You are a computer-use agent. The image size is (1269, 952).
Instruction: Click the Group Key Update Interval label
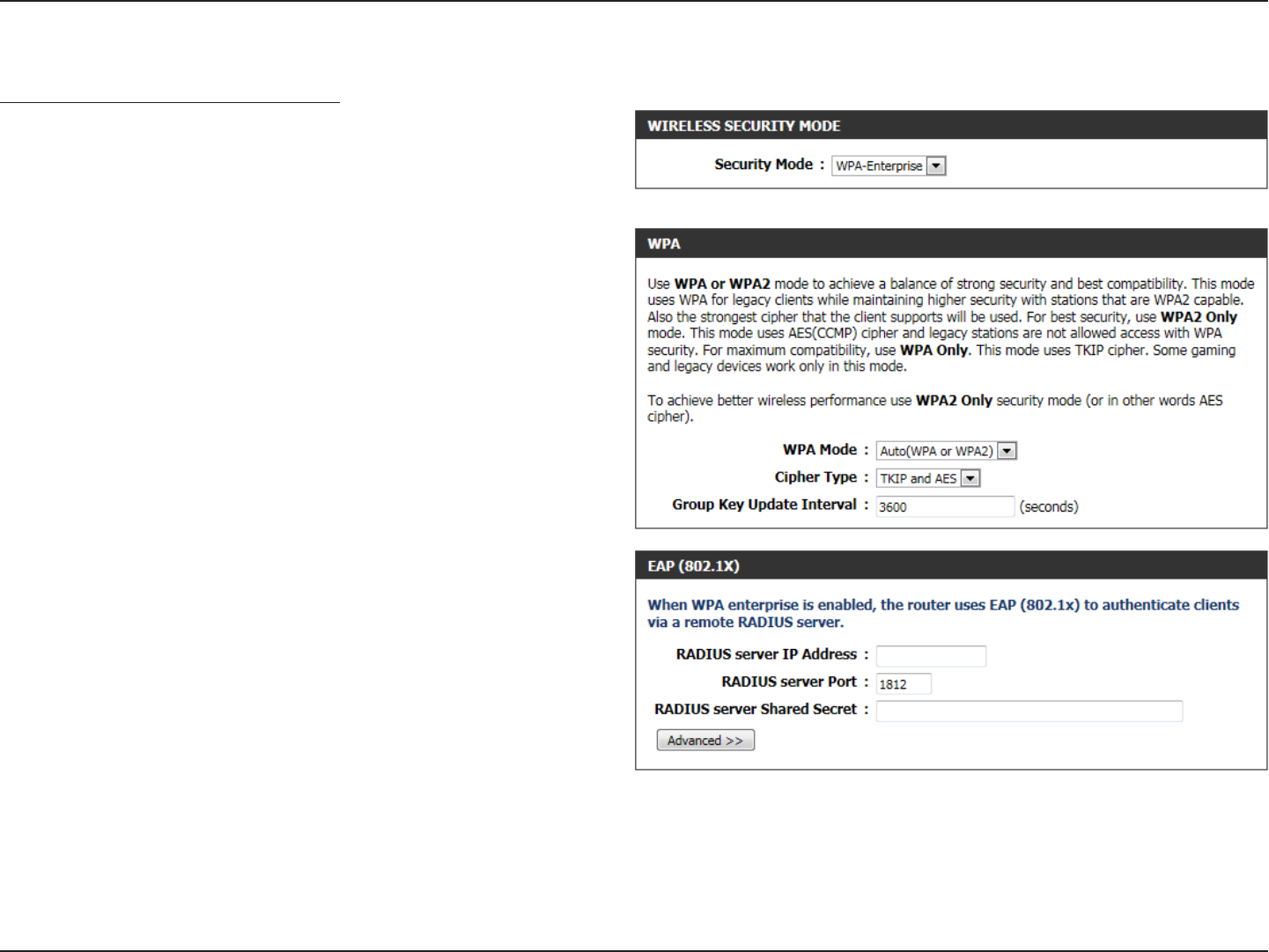(x=764, y=505)
